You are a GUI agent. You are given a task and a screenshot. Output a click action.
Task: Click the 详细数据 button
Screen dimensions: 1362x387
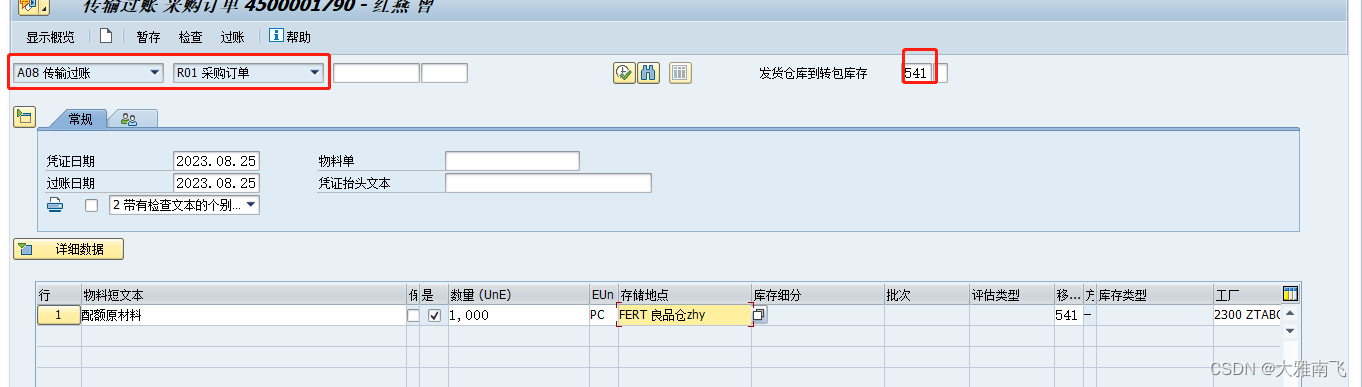click(68, 249)
